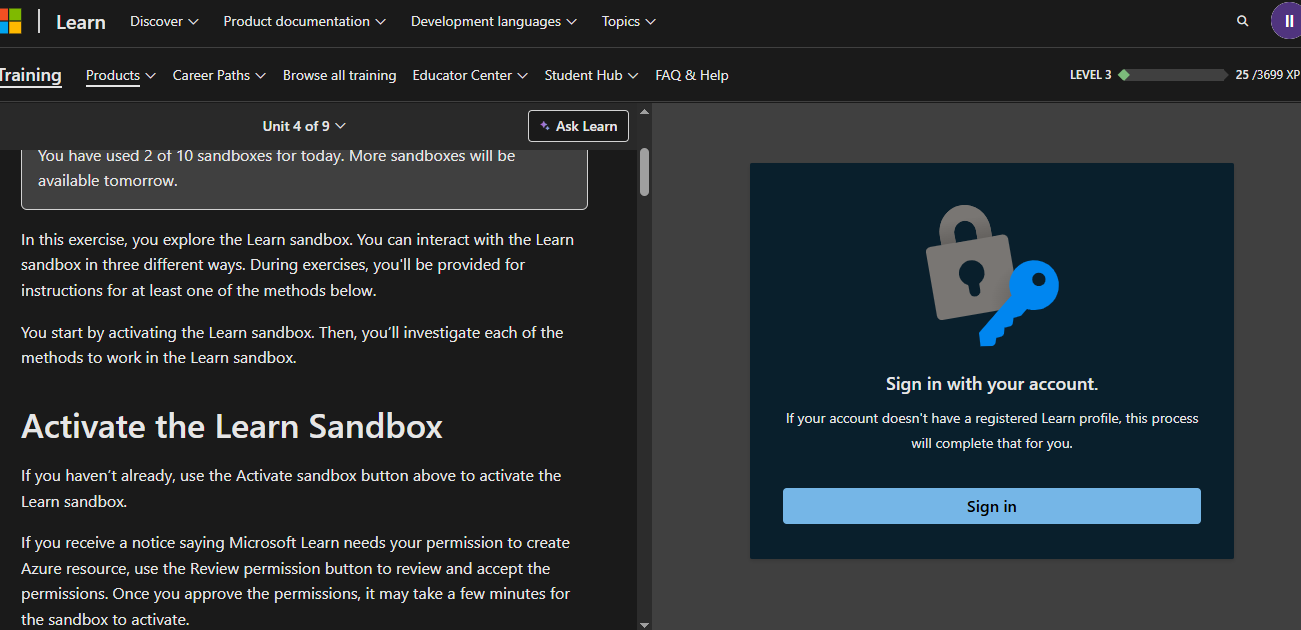Screen dimensions: 1301x630
Task: Click the sandboxes used notice text
Action: (277, 168)
